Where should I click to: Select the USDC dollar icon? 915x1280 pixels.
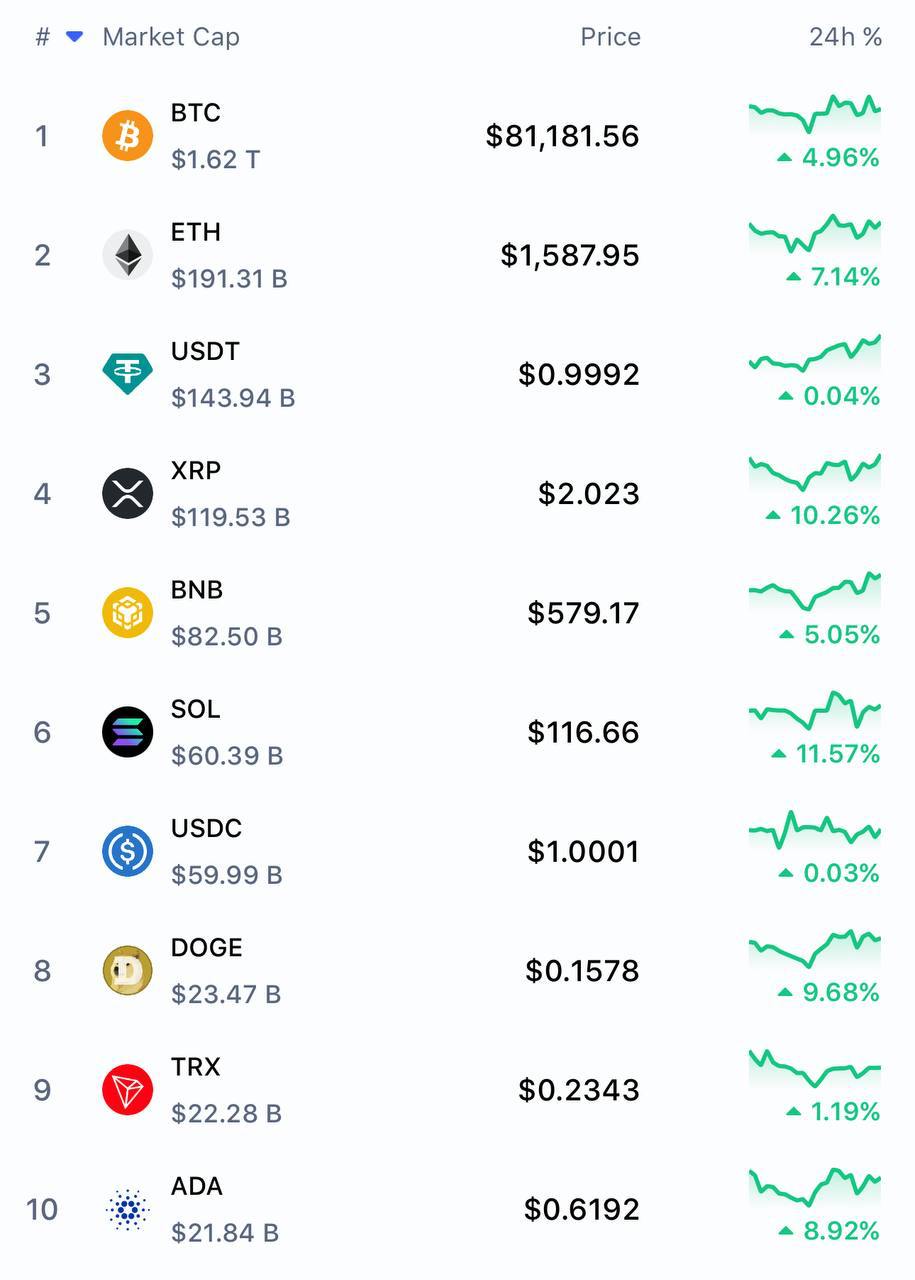click(x=127, y=851)
